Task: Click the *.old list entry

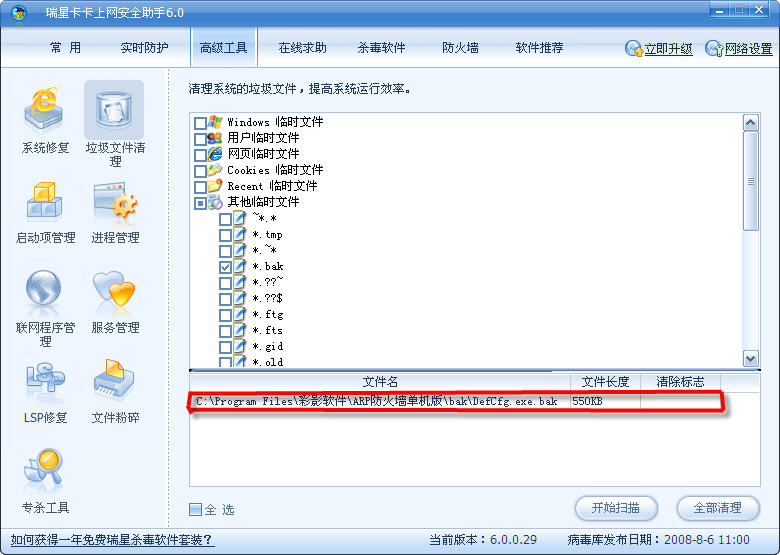Action: pos(267,362)
